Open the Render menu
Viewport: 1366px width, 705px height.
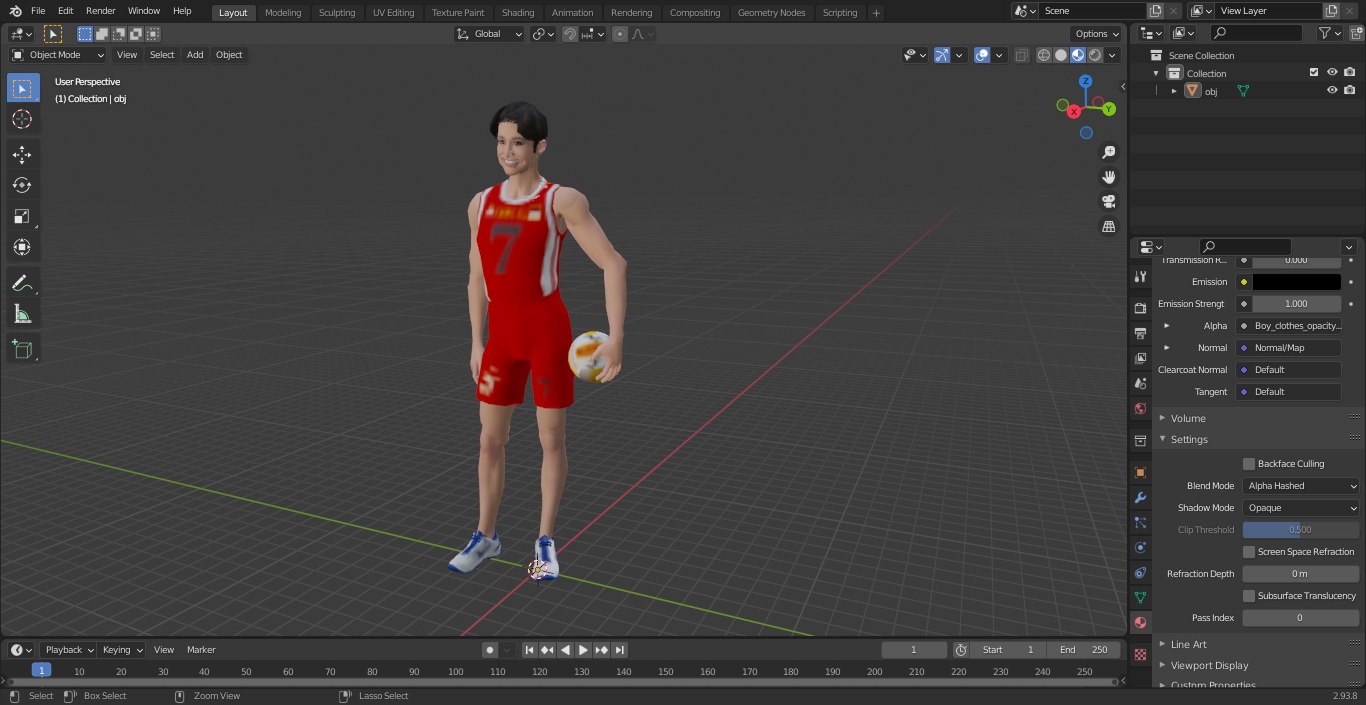point(100,11)
